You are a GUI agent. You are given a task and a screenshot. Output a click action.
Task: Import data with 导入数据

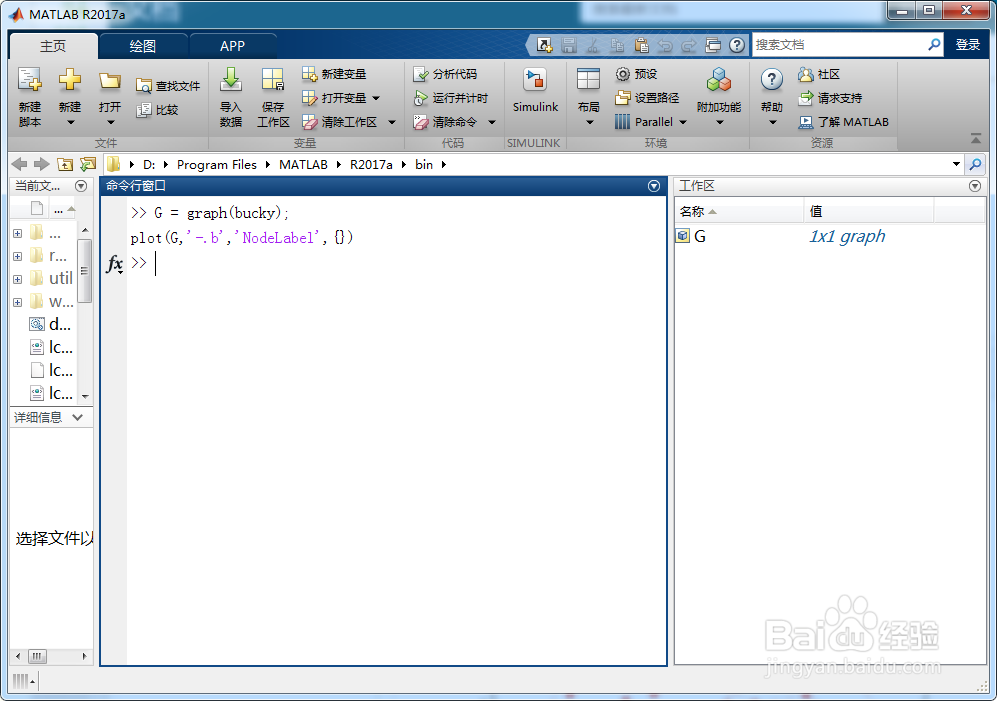click(x=231, y=97)
